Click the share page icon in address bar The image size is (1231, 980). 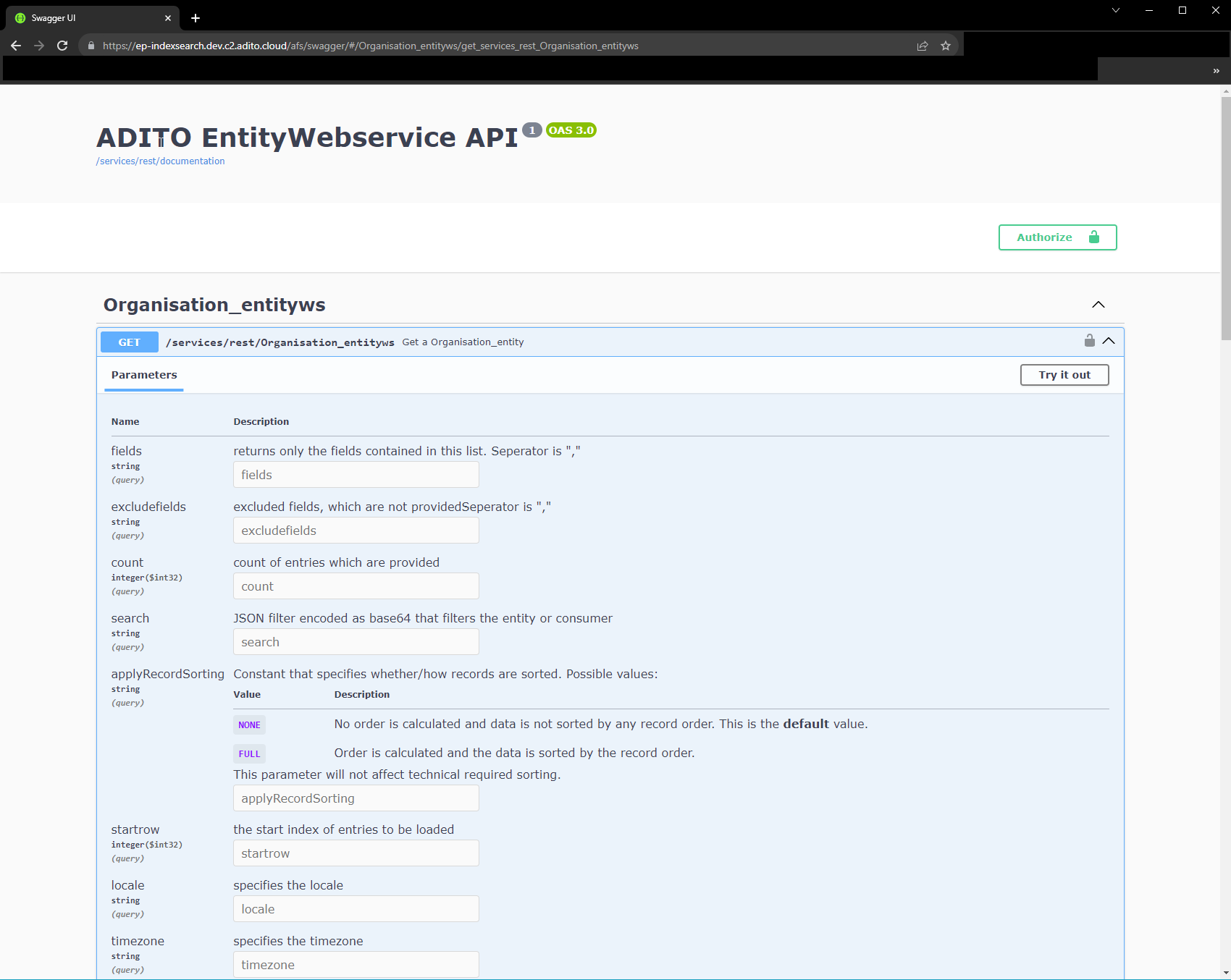click(923, 46)
